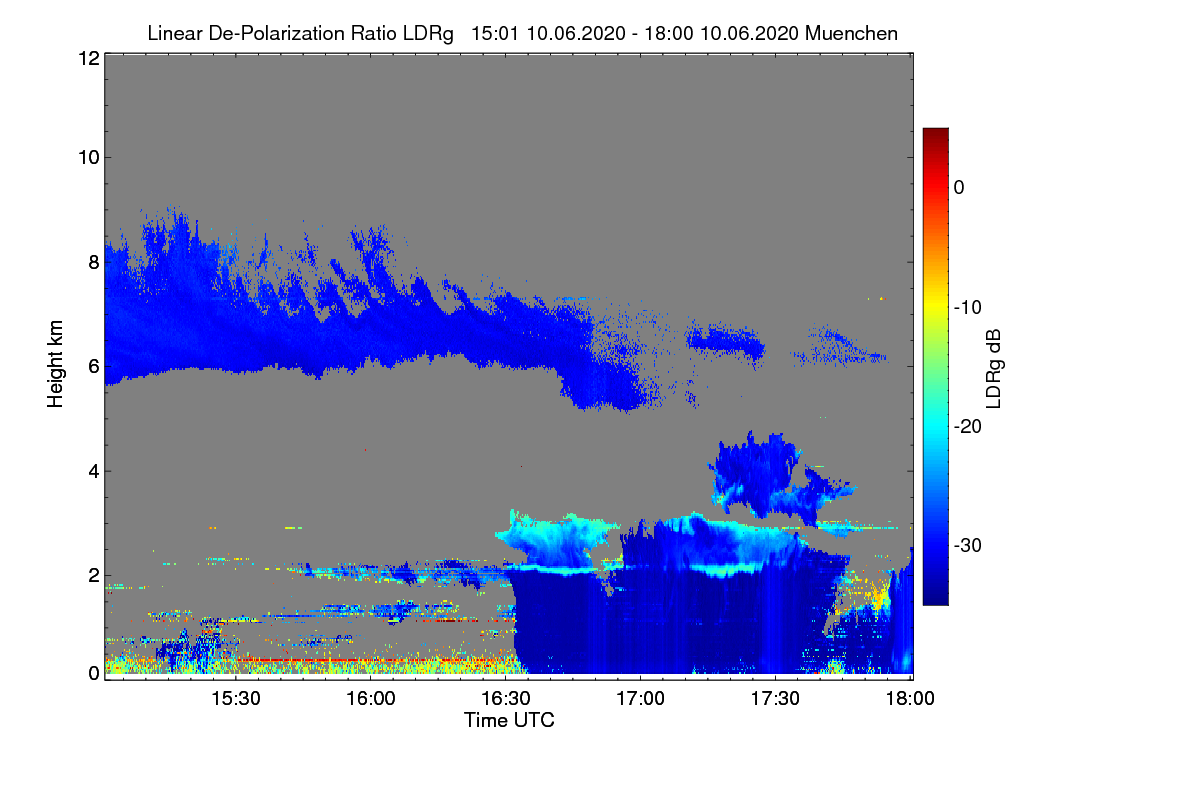Click the '10' height axis tick label
Image resolution: width=1200 pixels, height=800 pixels.
pyautogui.click(x=87, y=157)
